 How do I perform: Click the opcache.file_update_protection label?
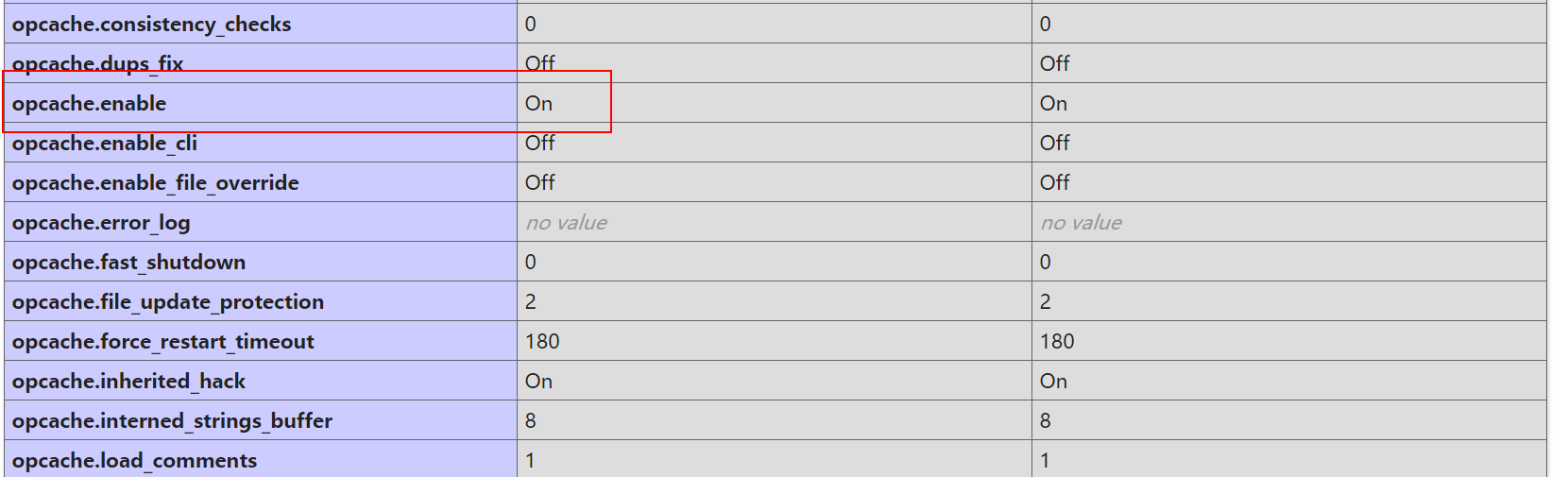click(x=167, y=302)
